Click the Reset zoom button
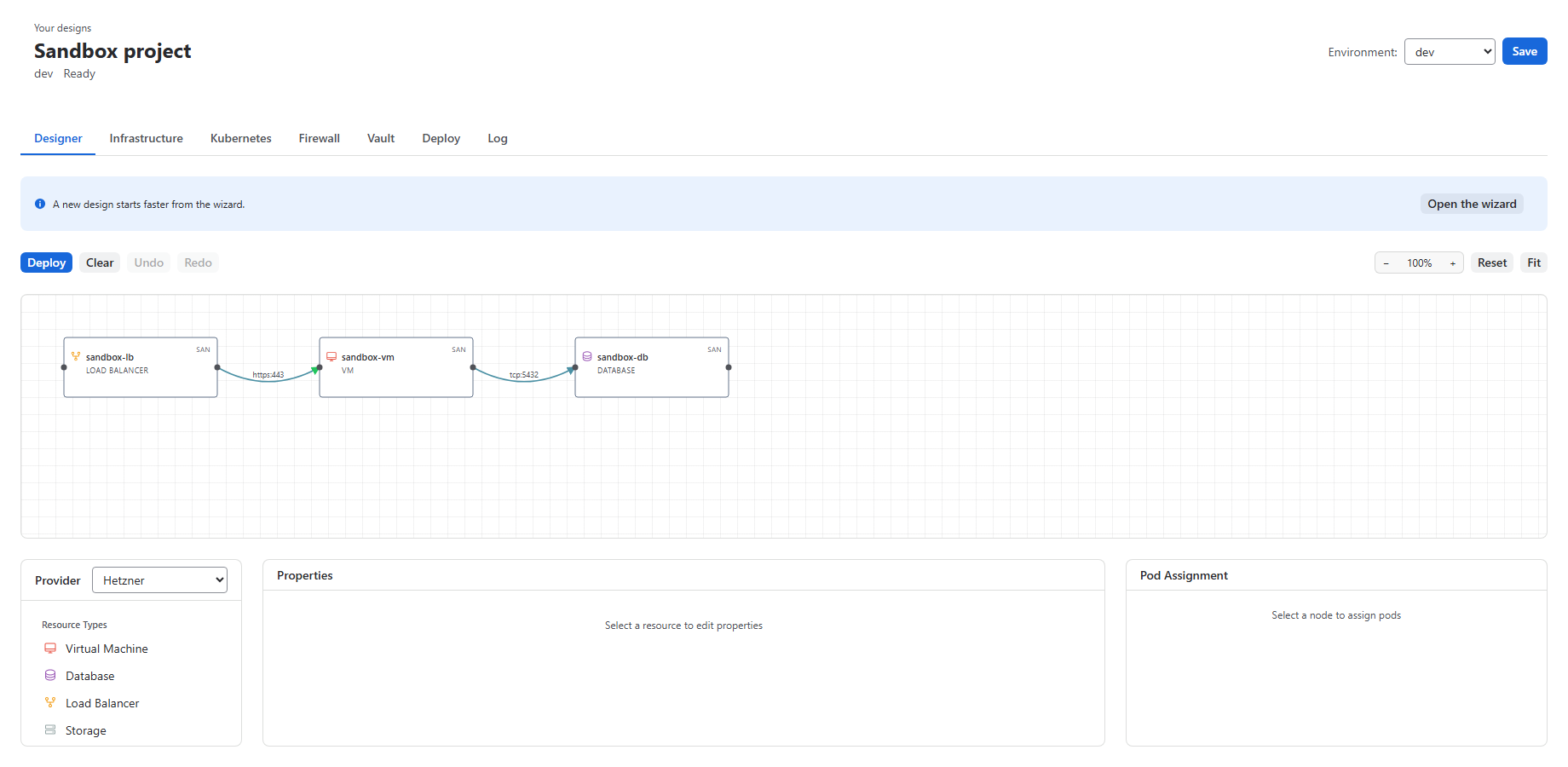This screenshot has width=1568, height=767. 1492,262
